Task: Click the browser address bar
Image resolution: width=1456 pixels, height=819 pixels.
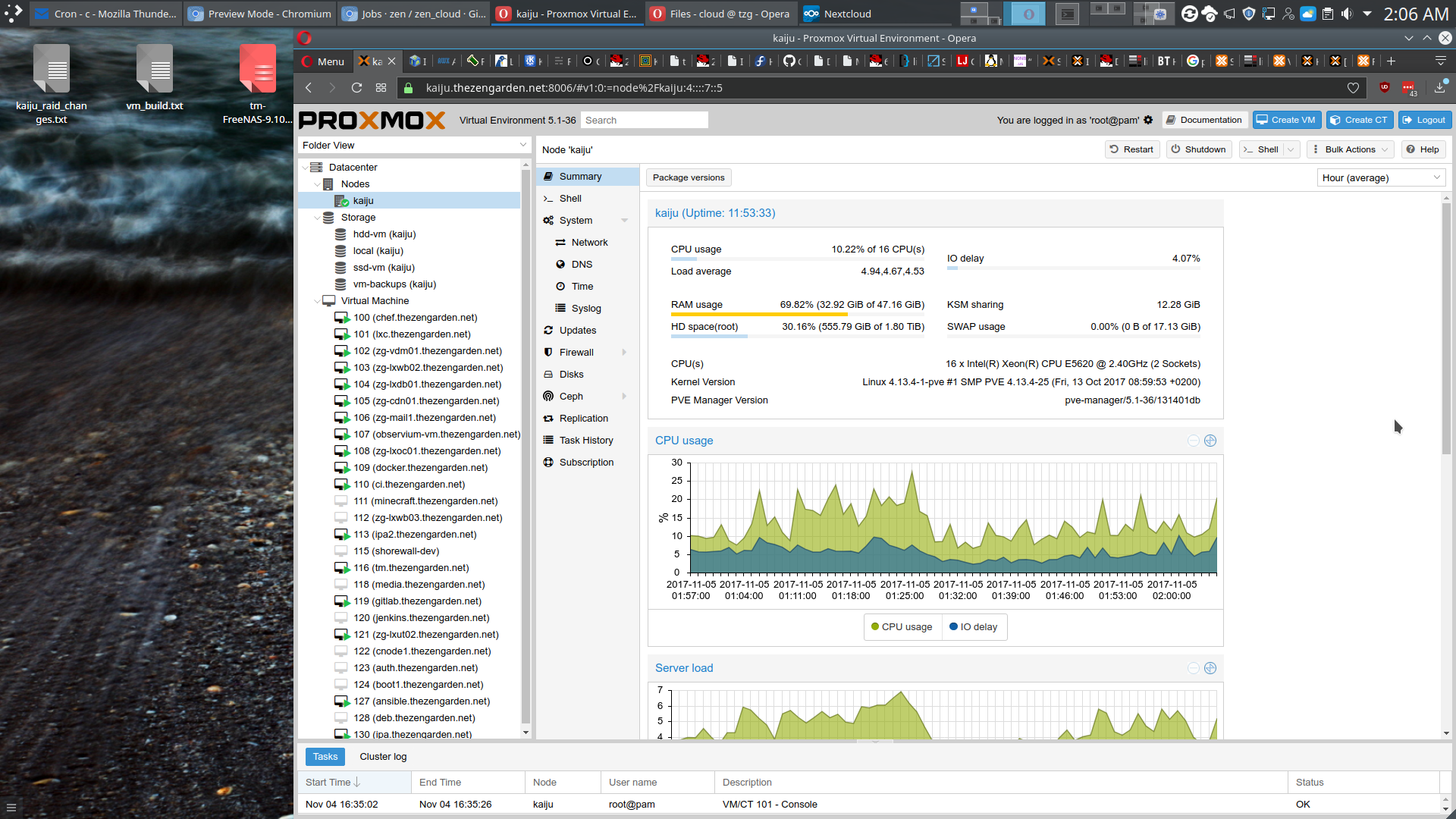Action: pos(880,88)
